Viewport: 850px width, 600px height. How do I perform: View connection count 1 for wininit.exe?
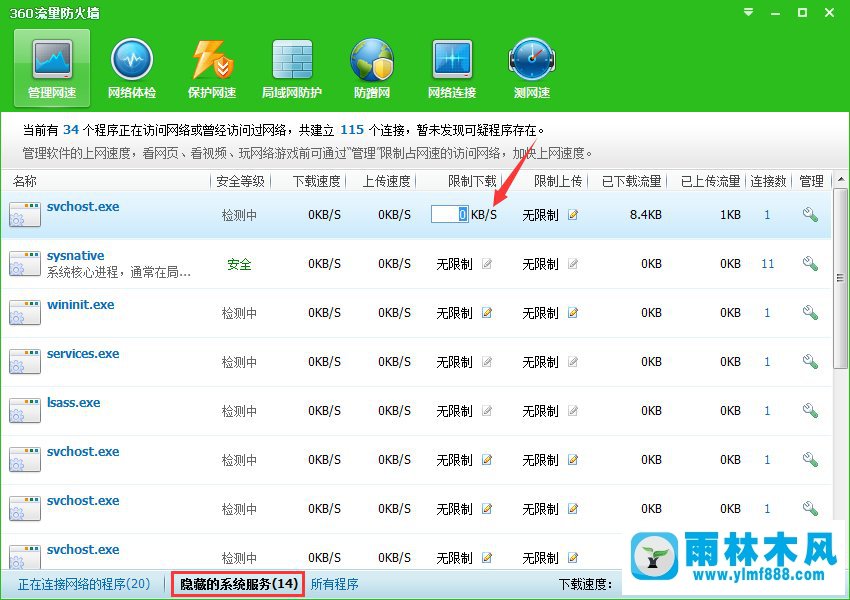click(x=767, y=313)
